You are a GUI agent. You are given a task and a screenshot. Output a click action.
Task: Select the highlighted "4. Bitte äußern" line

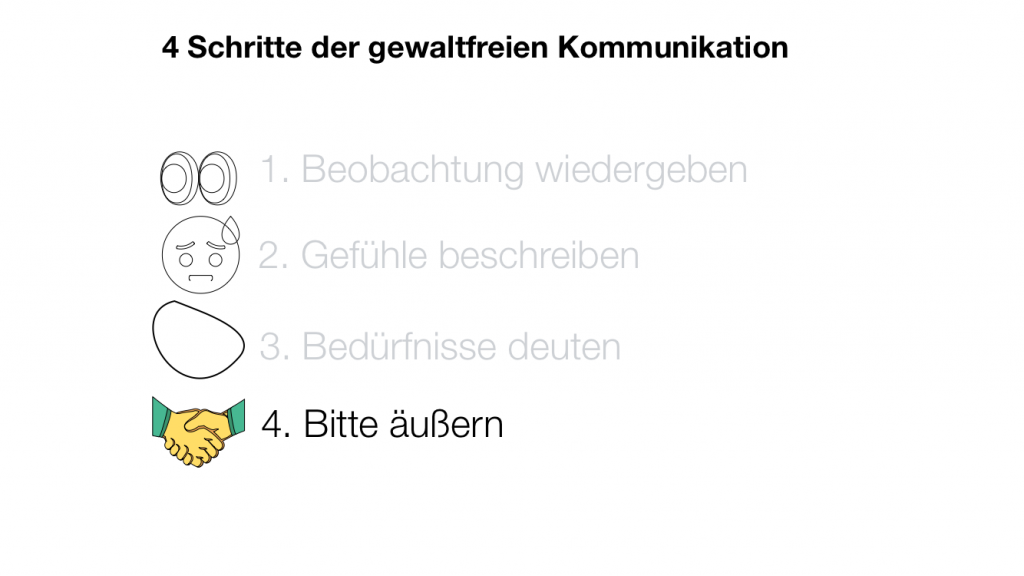[x=382, y=424]
